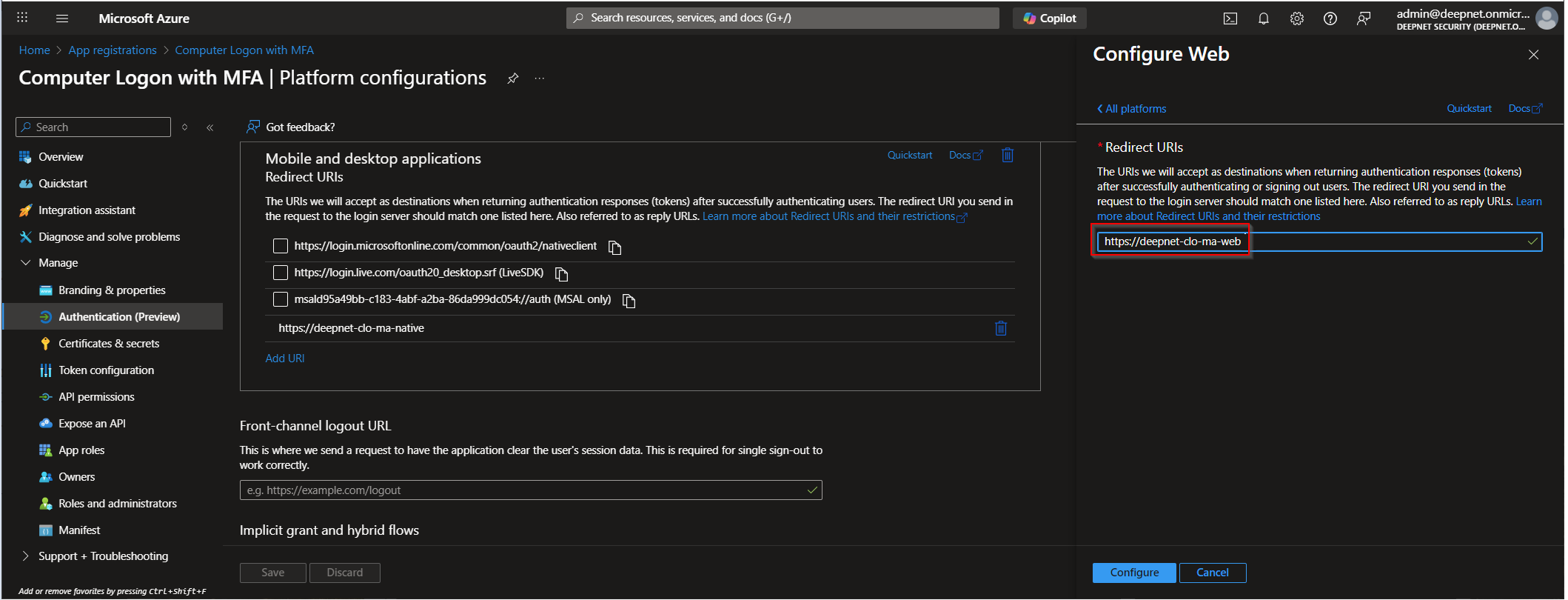The width and height of the screenshot is (1568, 600).
Task: Delete Mobile and desktop applications platform
Action: (1007, 155)
